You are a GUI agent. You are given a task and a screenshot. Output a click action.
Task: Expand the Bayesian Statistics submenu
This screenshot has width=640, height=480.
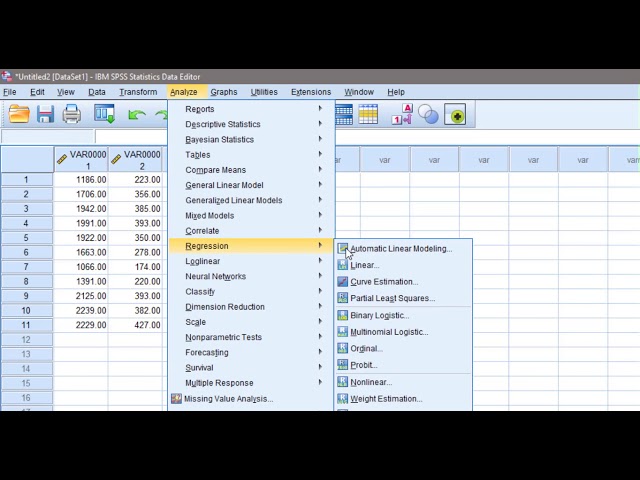tap(251, 140)
